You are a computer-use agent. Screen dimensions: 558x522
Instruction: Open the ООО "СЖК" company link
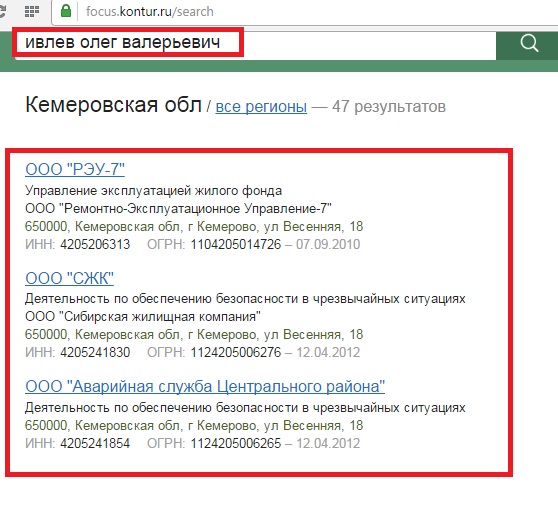click(69, 278)
